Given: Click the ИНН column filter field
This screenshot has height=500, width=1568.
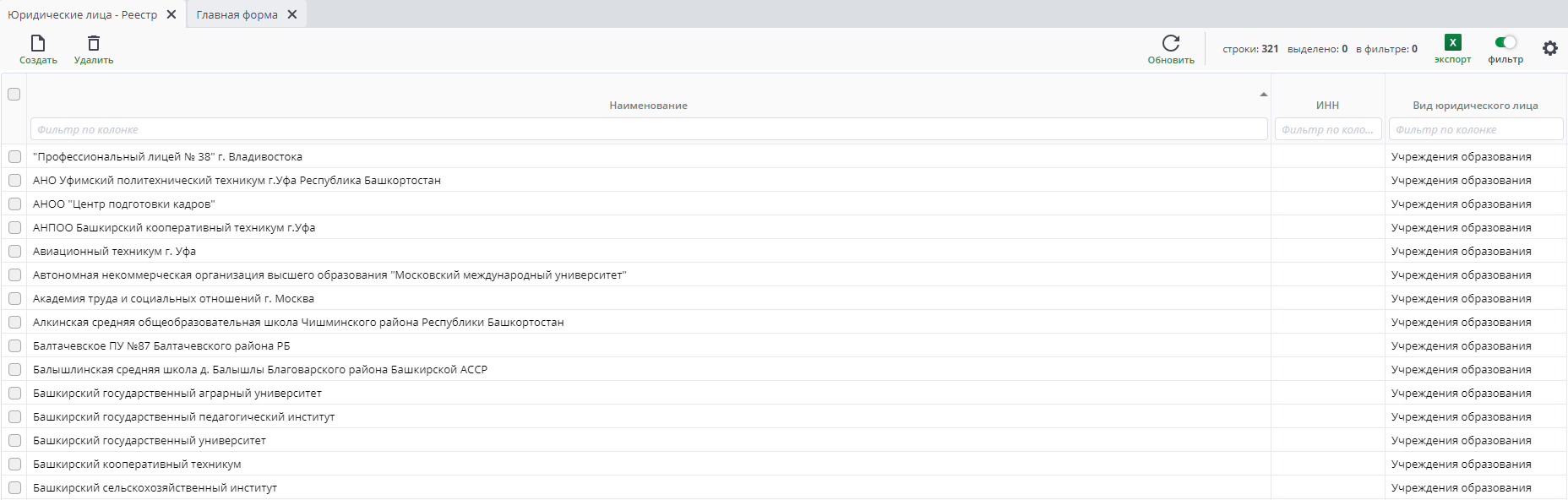Looking at the screenshot, I should (x=1327, y=129).
